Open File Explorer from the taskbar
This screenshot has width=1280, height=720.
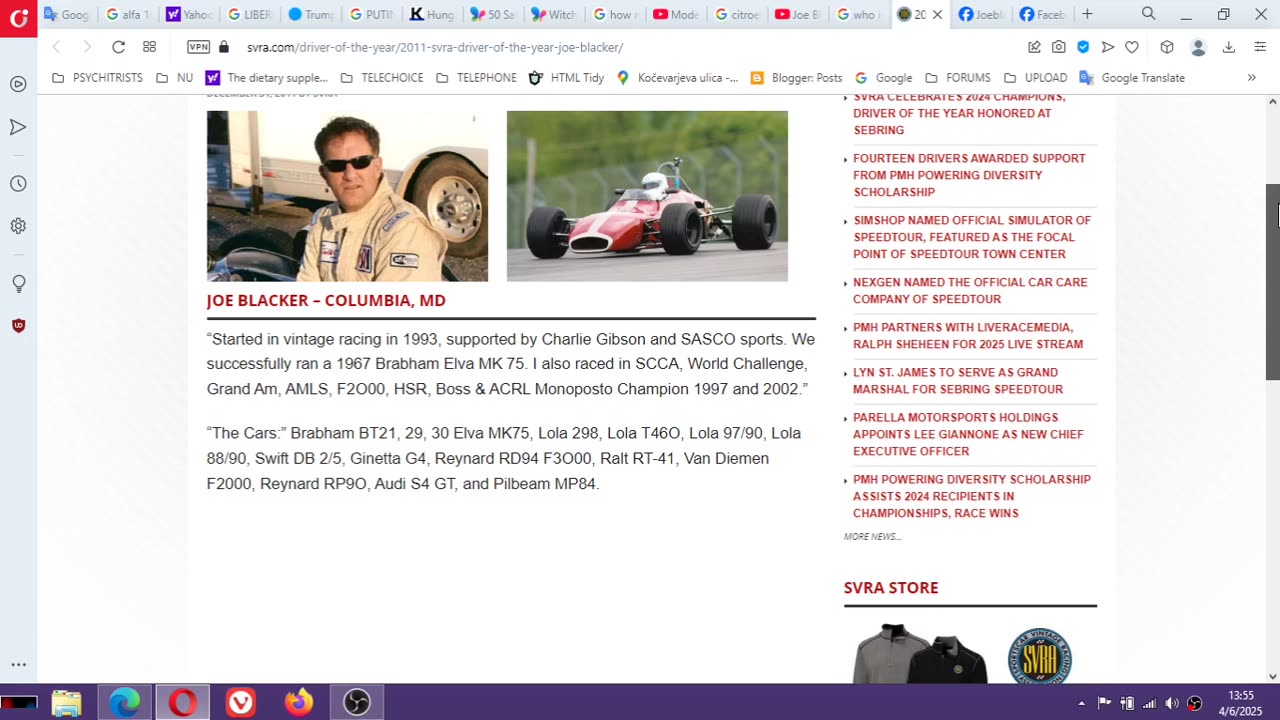[67, 703]
